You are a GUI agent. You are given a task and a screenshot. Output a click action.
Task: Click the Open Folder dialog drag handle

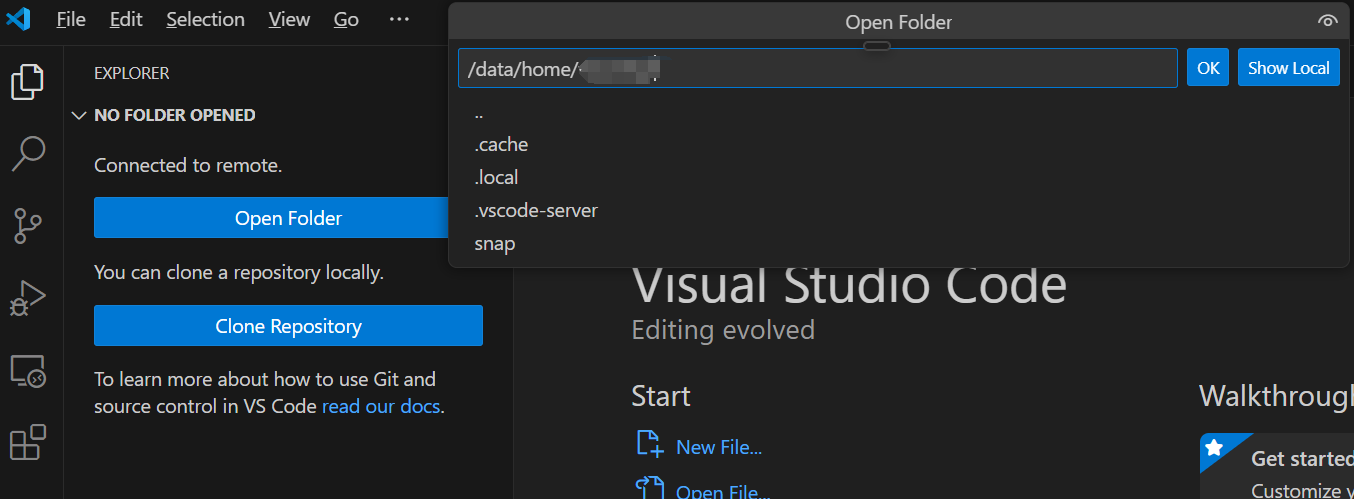877,45
